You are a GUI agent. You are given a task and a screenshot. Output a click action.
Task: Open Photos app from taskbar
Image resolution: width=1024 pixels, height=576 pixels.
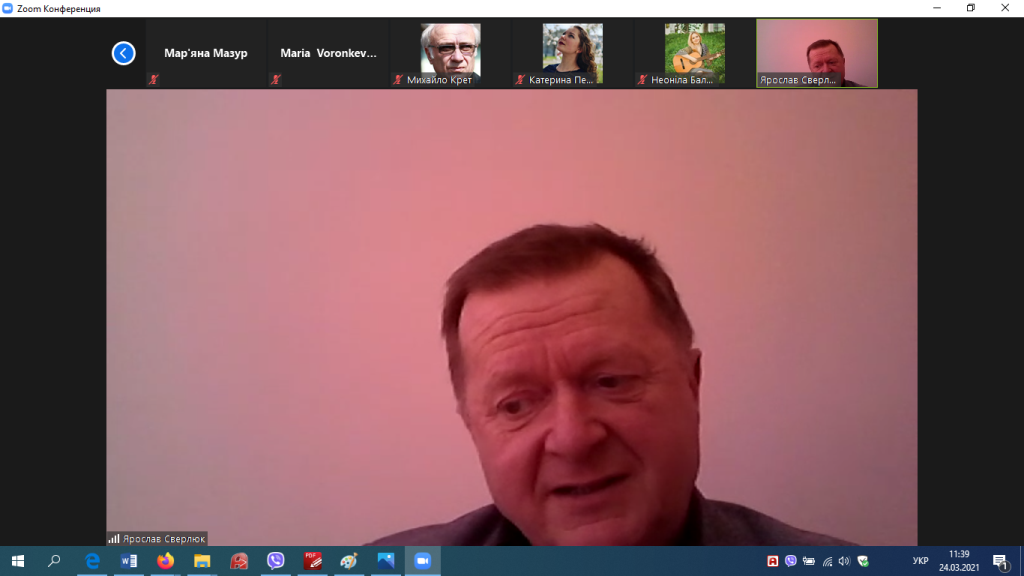pyautogui.click(x=386, y=561)
